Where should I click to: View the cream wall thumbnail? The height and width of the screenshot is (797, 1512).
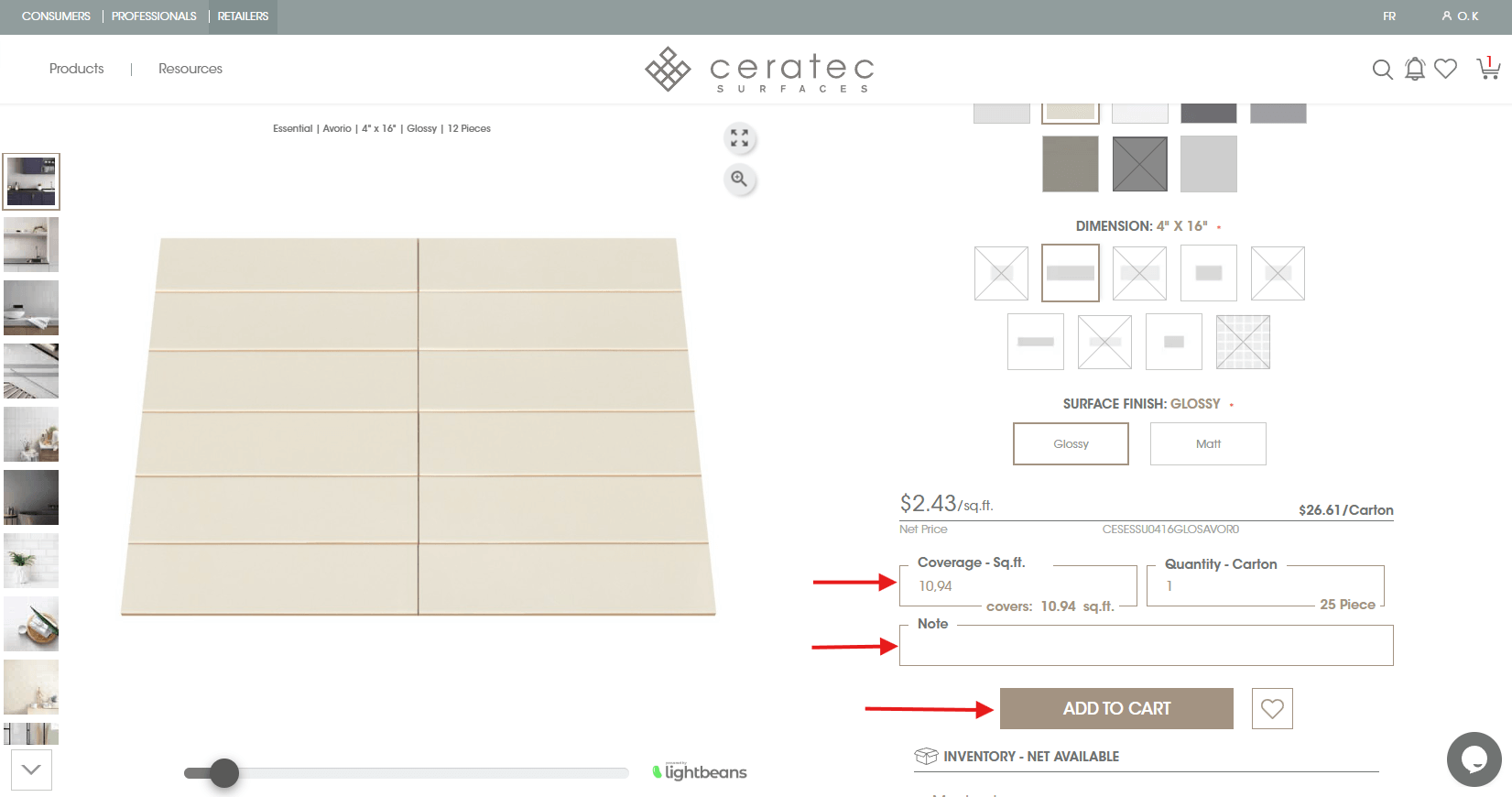point(31,687)
